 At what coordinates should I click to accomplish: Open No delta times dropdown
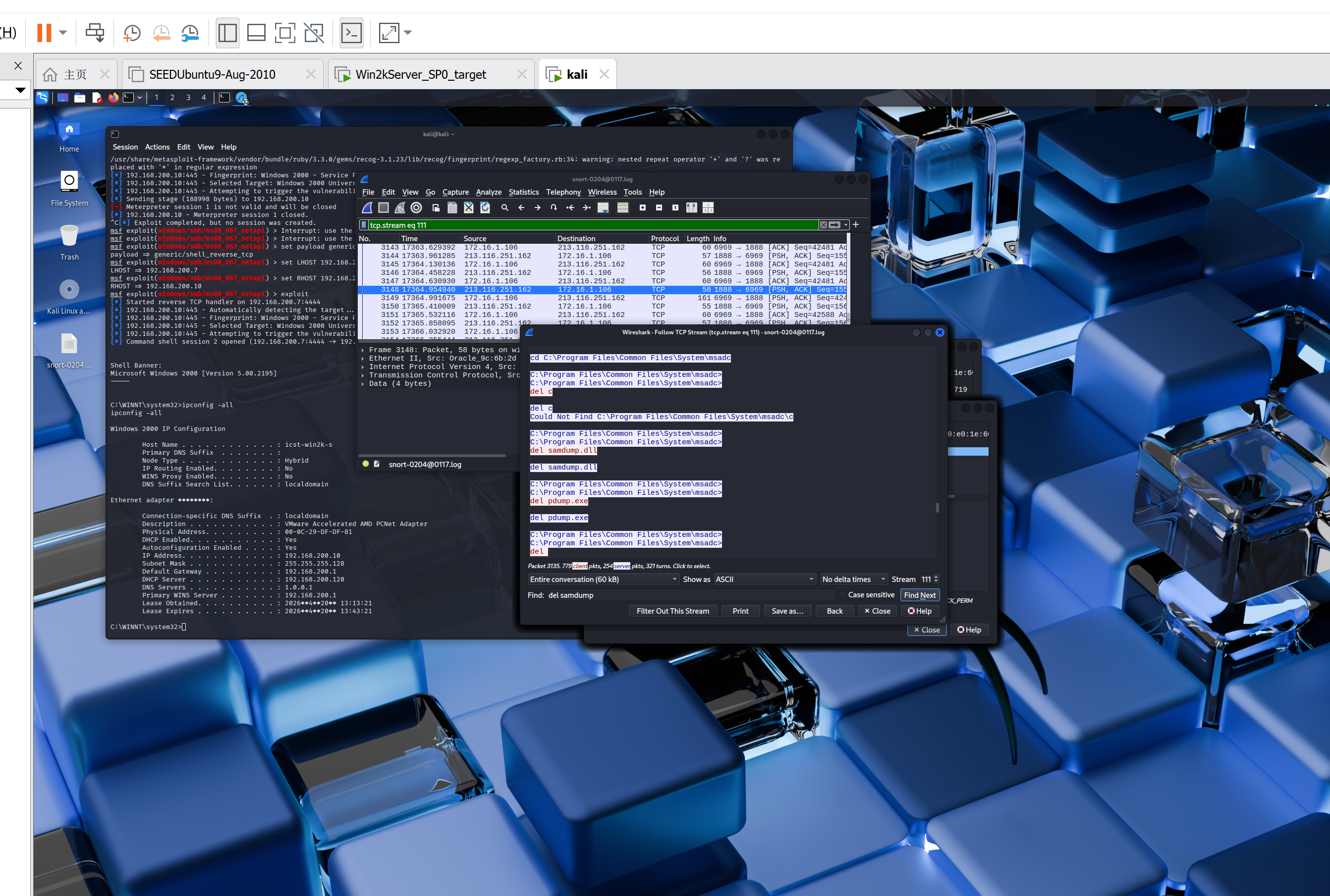point(853,580)
